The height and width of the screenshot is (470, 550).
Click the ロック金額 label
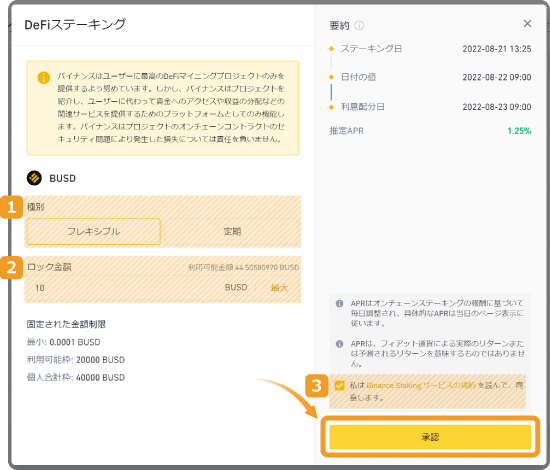click(49, 267)
